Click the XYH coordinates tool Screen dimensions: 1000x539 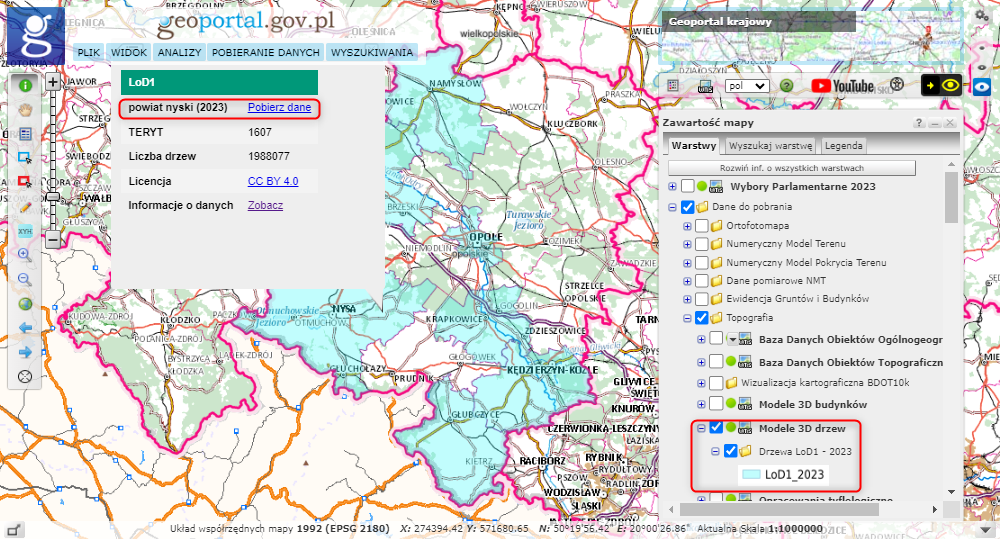[25, 230]
